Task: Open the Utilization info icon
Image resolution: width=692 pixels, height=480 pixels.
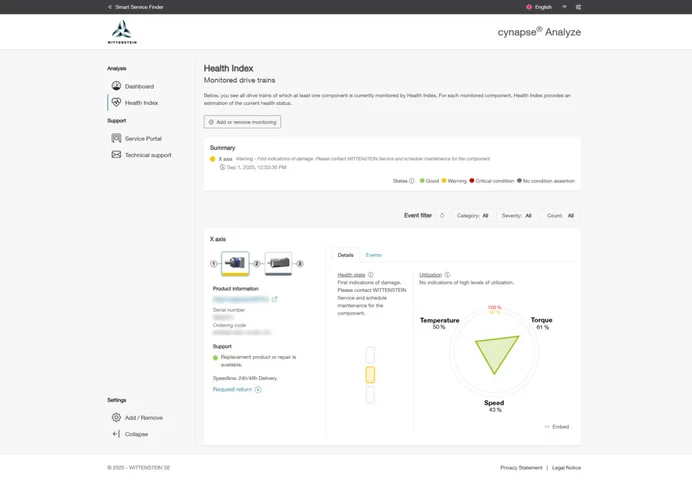Action: [x=448, y=275]
